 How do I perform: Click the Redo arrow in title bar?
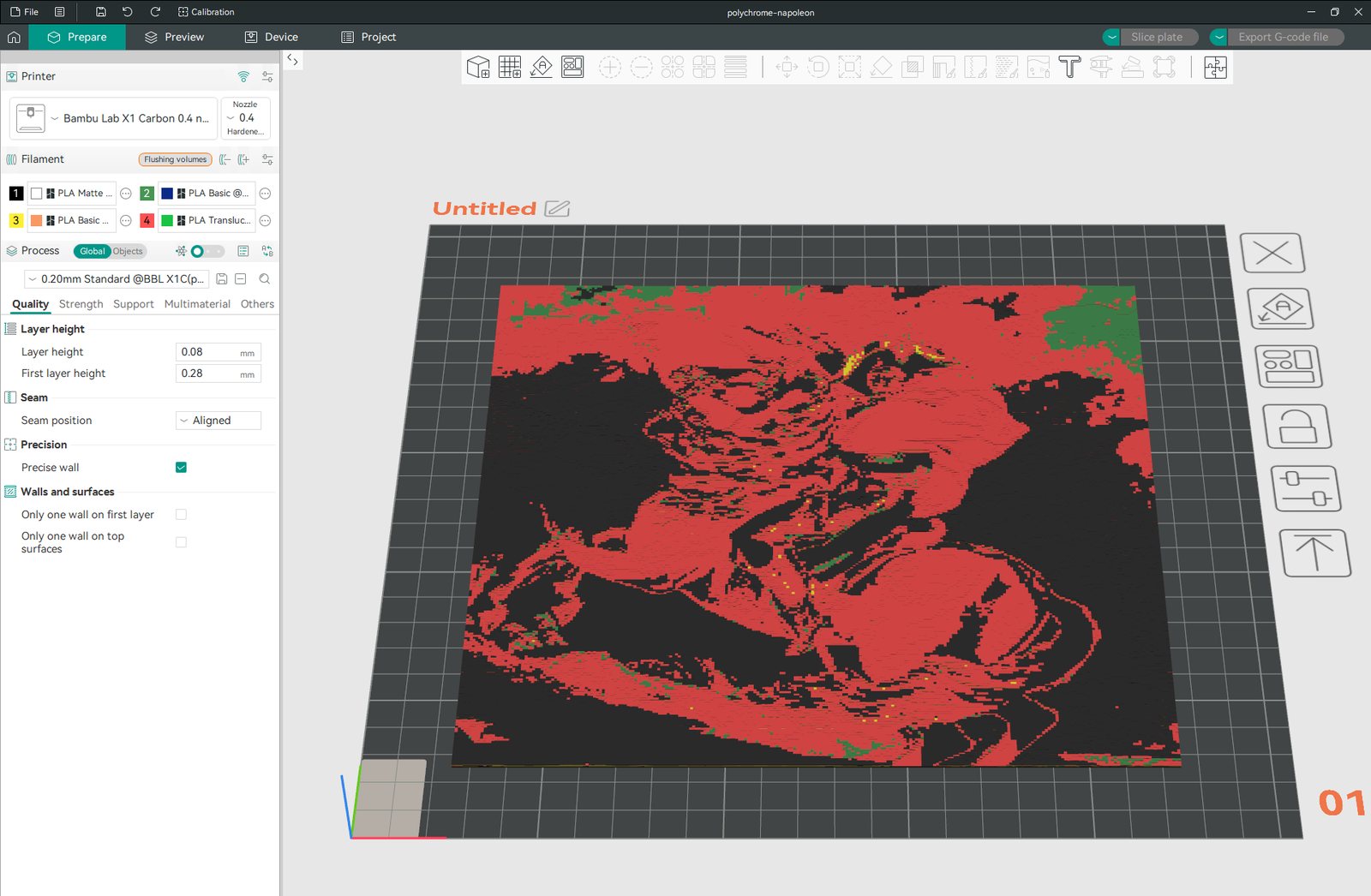pos(155,12)
